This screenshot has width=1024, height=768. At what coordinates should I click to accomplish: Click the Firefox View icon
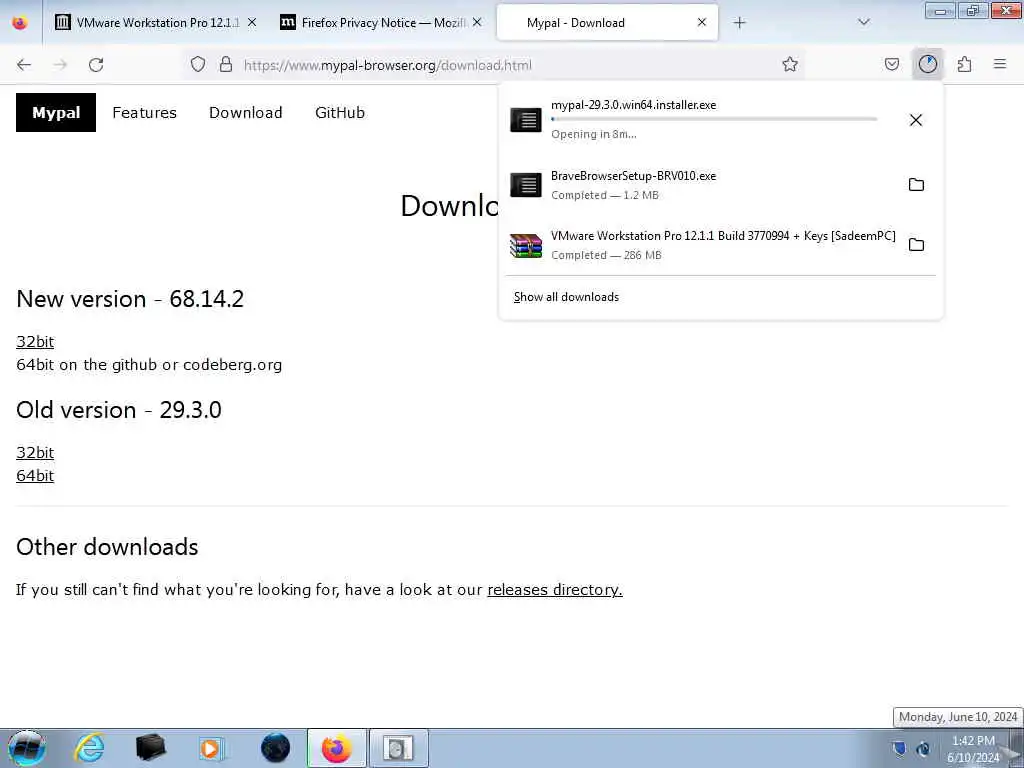(20, 23)
